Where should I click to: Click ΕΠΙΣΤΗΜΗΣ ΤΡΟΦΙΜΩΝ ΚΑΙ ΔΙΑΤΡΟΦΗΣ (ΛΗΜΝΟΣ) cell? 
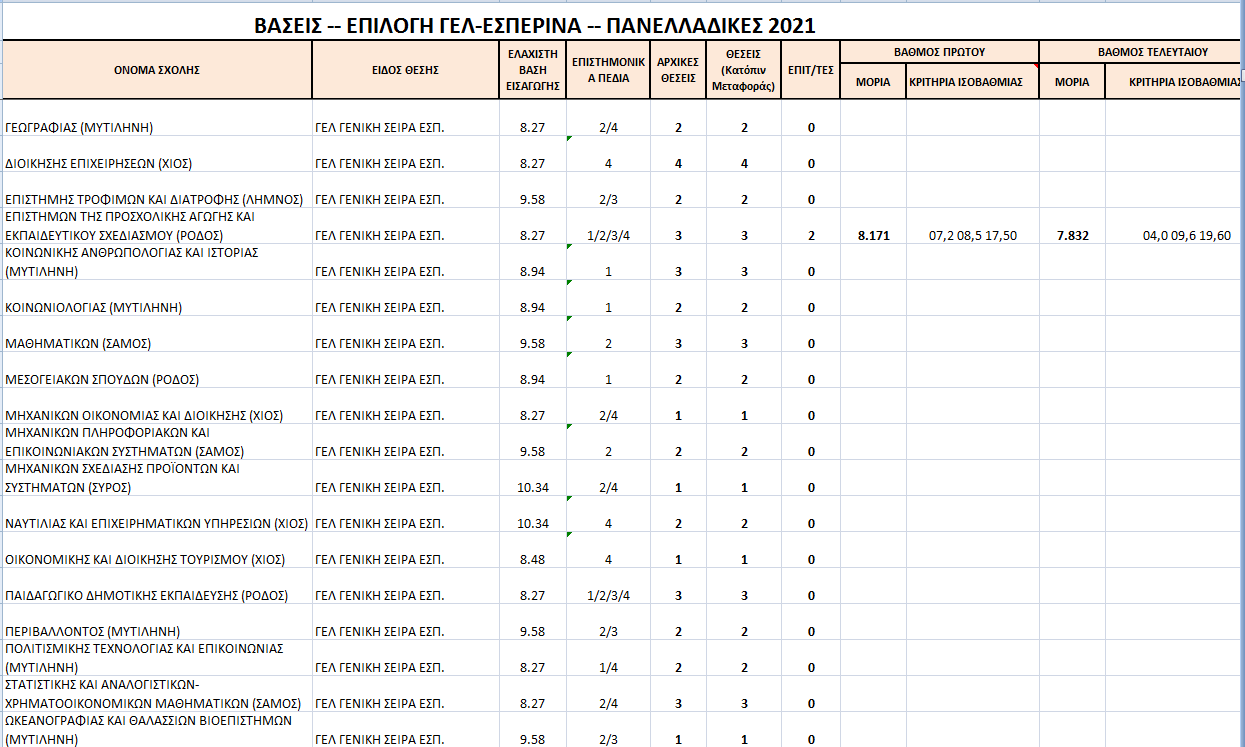pos(157,190)
